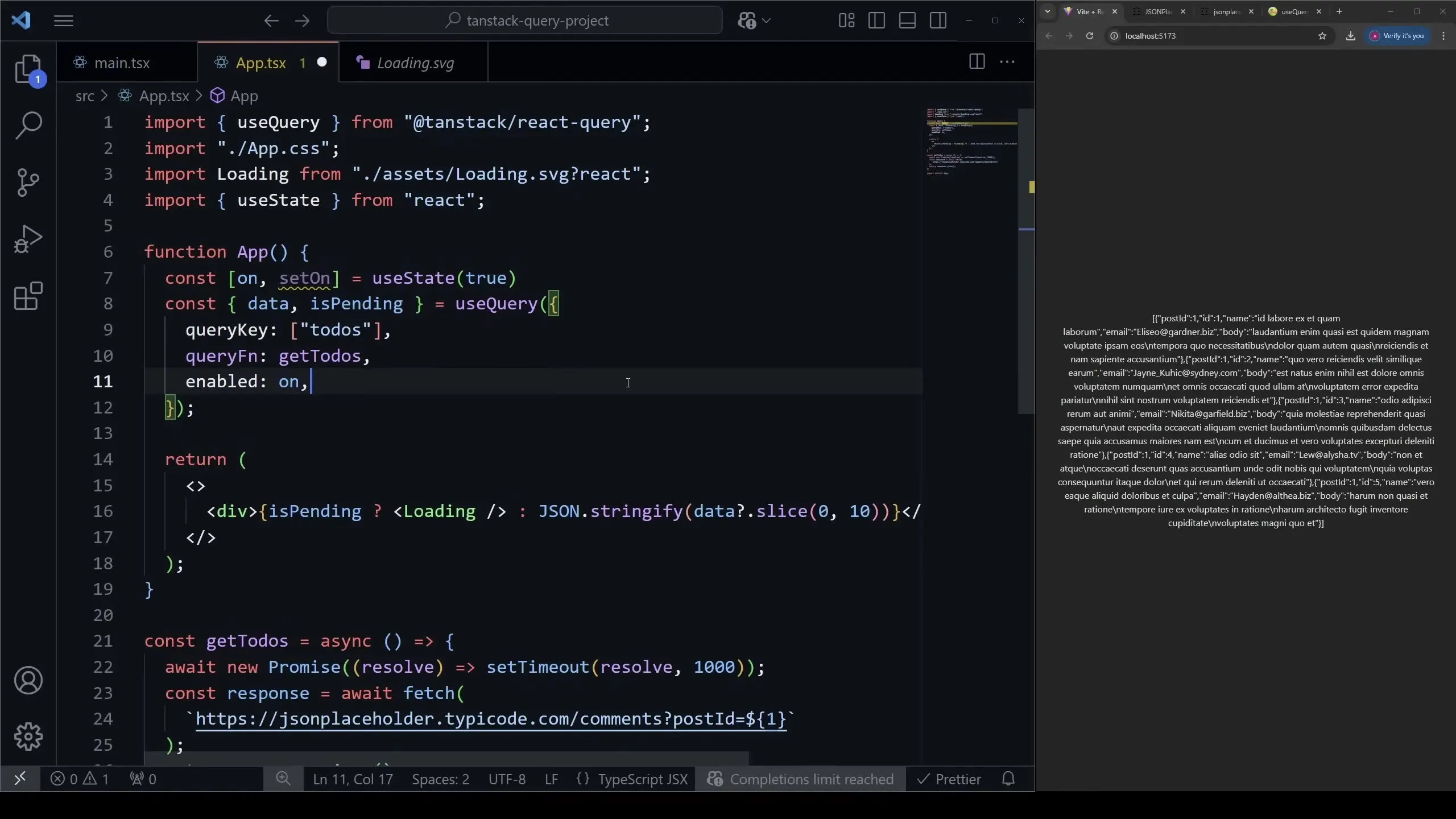Open the Search view in activity bar

coord(28,125)
